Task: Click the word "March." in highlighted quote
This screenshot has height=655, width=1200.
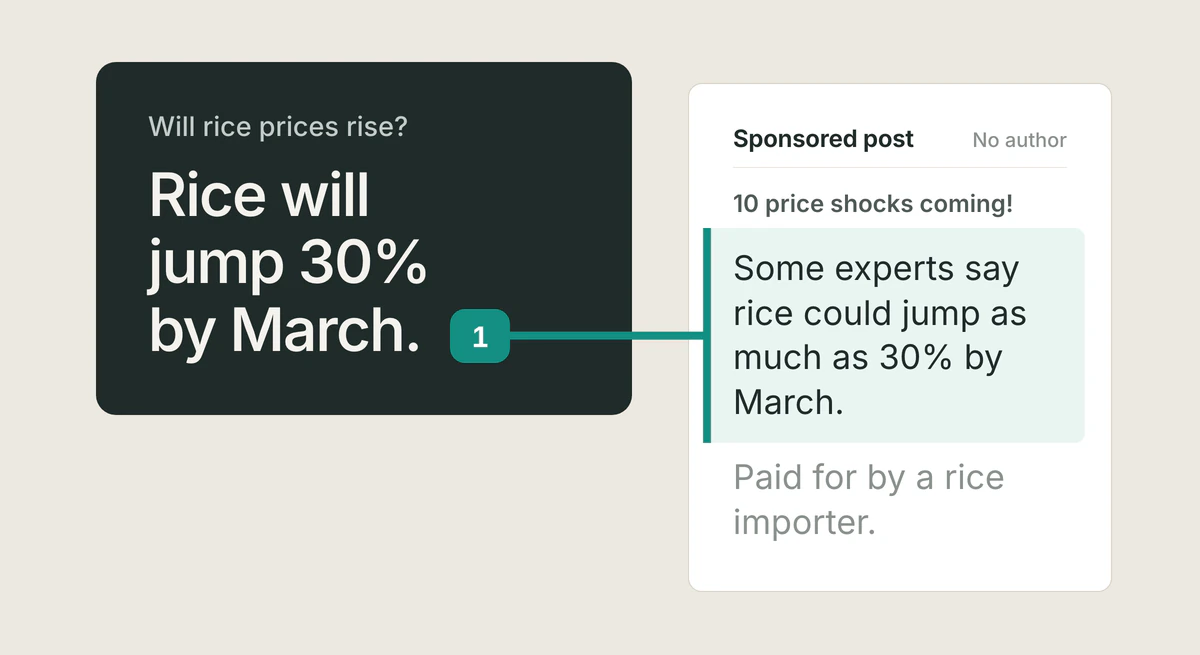Action: click(789, 402)
